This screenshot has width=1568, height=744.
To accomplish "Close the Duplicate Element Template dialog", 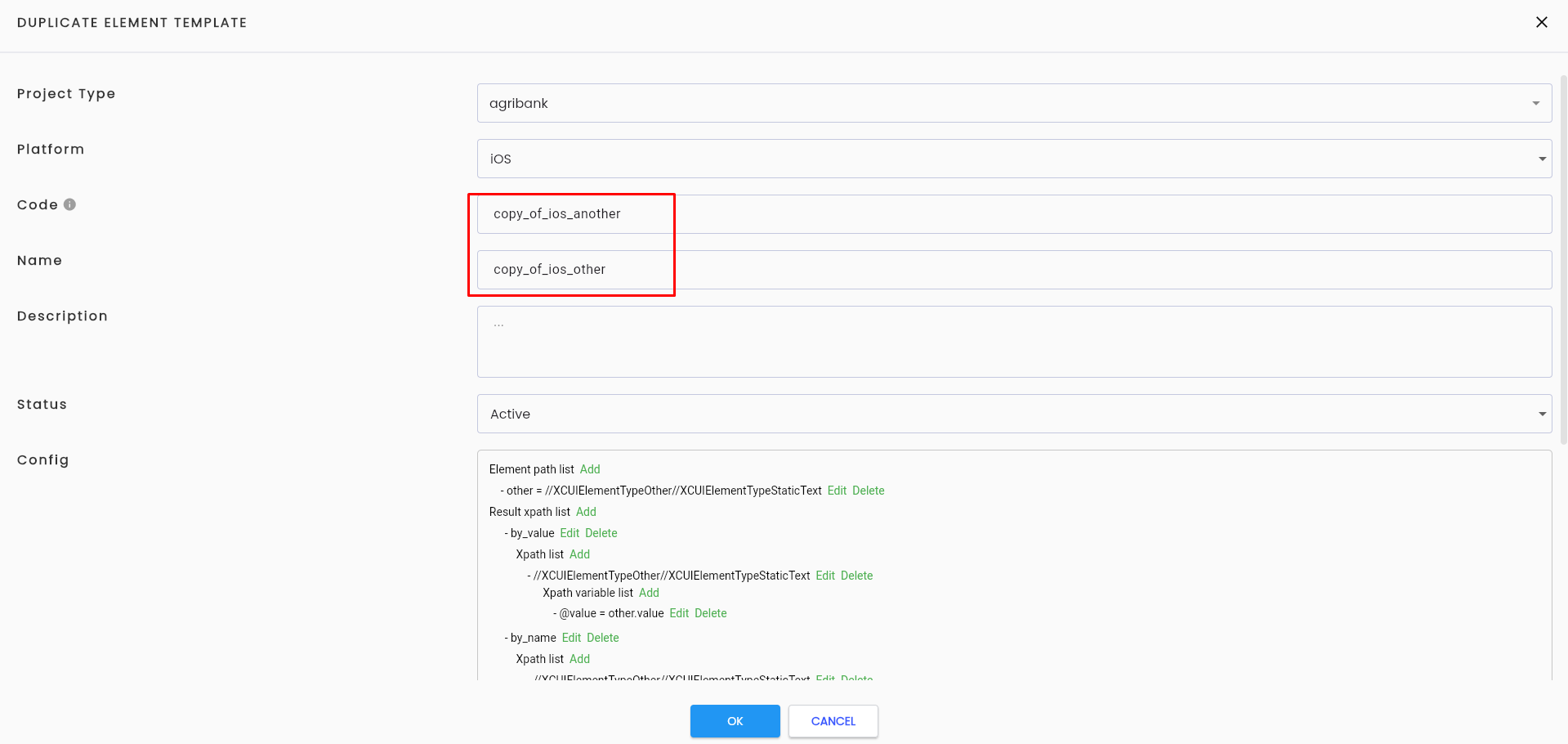I will [x=1541, y=22].
